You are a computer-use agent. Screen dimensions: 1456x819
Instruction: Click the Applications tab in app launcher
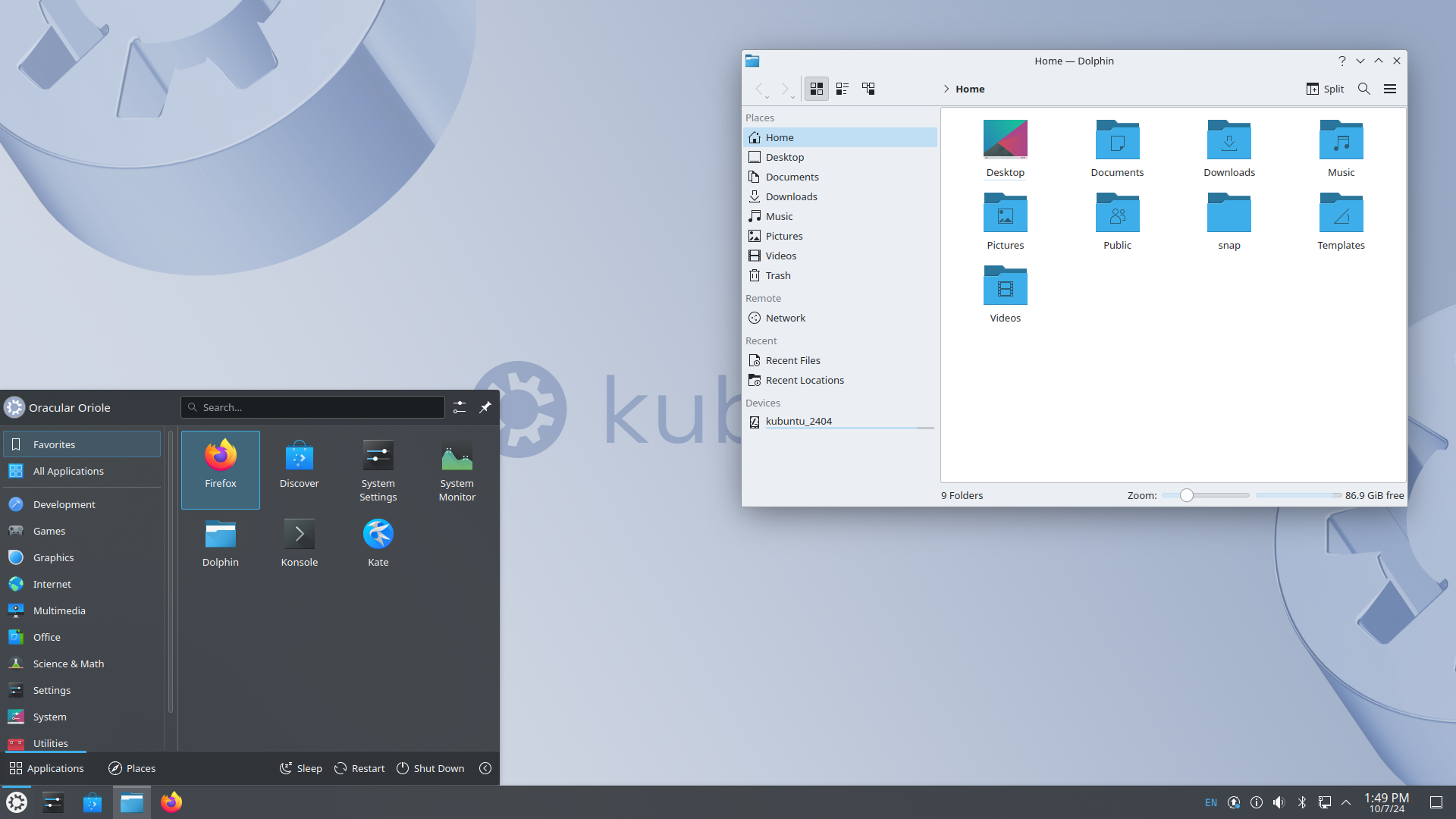[47, 767]
